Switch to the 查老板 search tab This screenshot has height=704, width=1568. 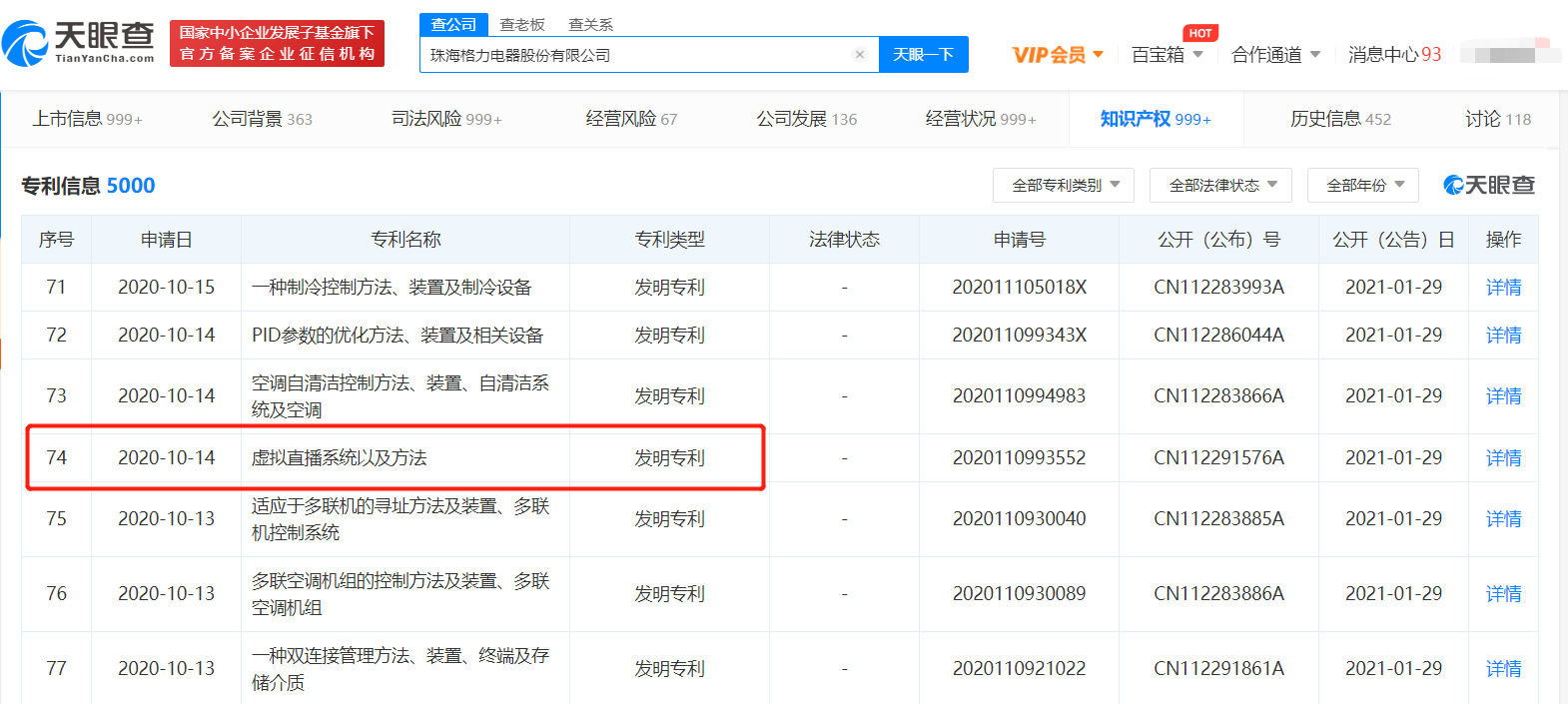click(522, 24)
